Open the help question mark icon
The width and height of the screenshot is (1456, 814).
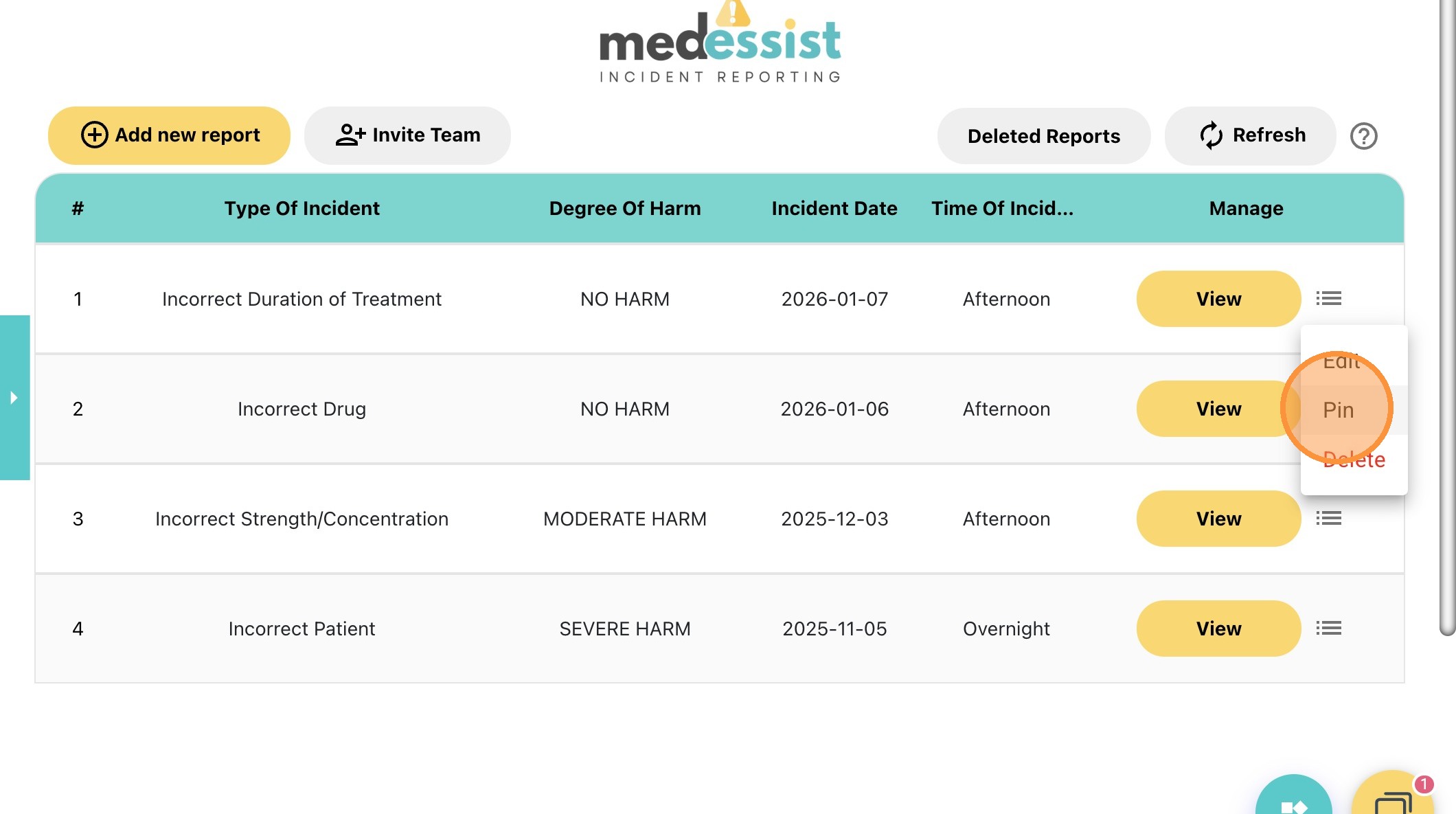[x=1363, y=136]
